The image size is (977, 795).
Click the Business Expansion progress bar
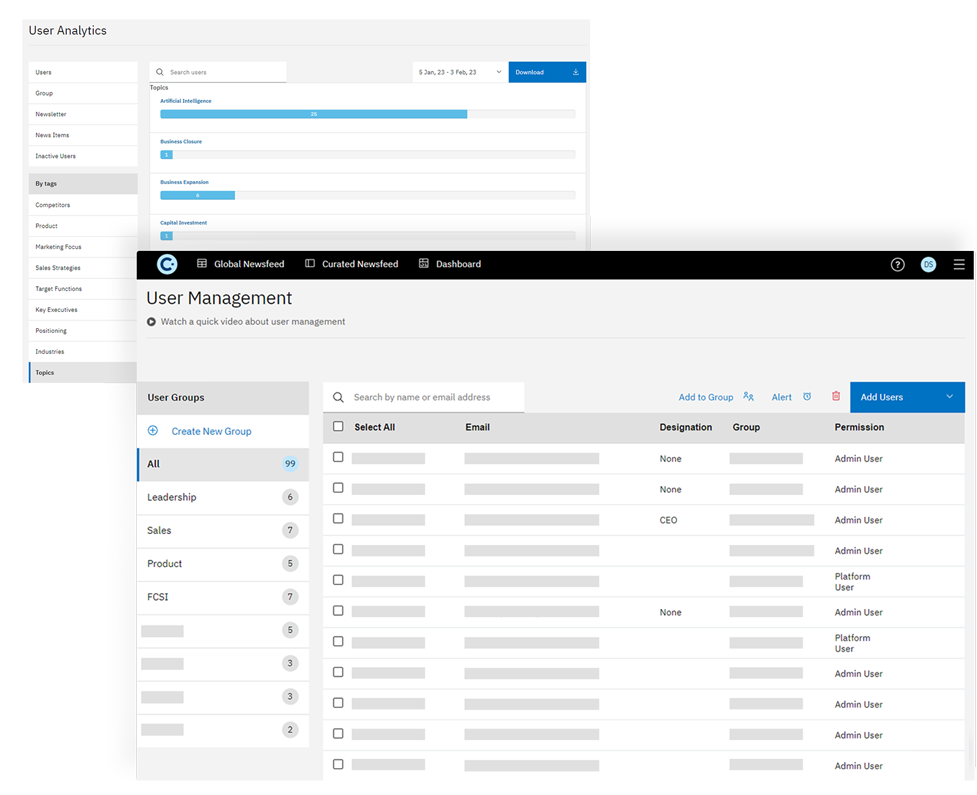tap(368, 196)
